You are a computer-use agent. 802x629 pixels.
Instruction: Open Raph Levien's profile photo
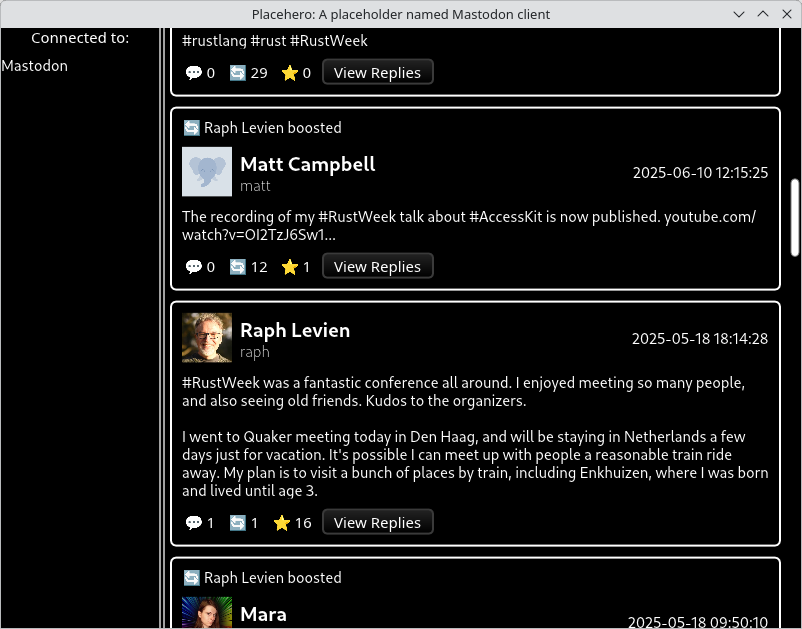point(207,338)
